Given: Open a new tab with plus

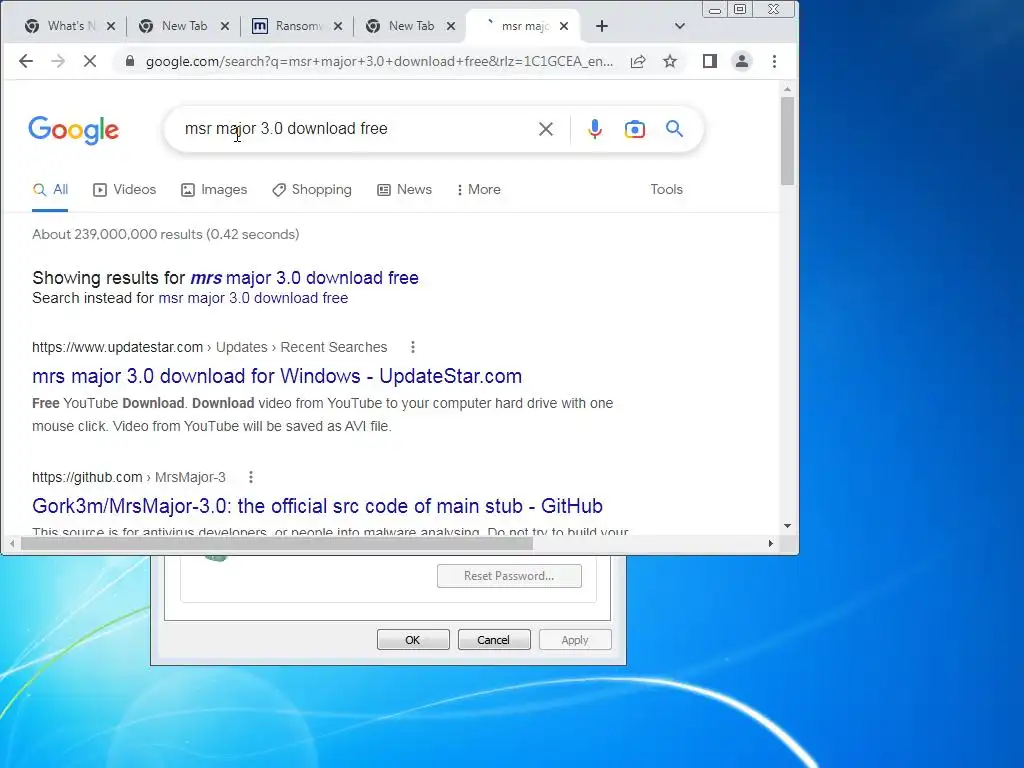Looking at the screenshot, I should click(x=602, y=26).
